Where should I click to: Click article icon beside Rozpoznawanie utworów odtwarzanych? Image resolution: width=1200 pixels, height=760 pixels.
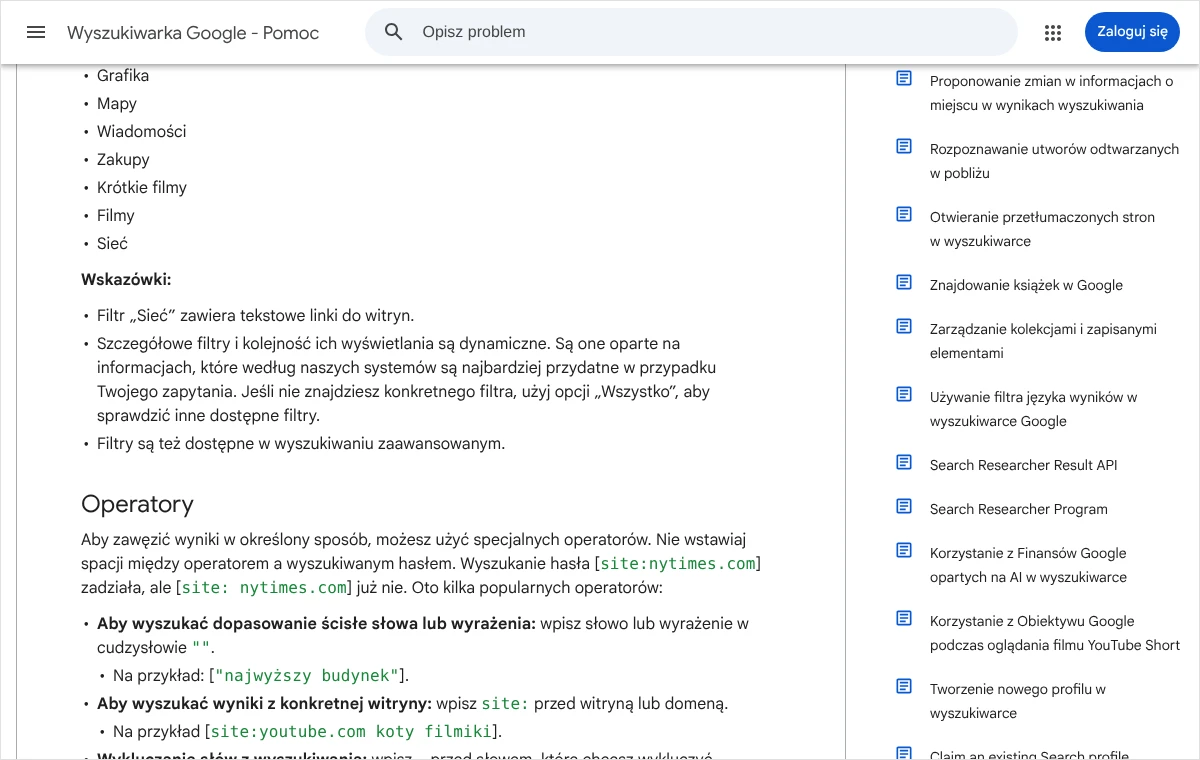904,146
